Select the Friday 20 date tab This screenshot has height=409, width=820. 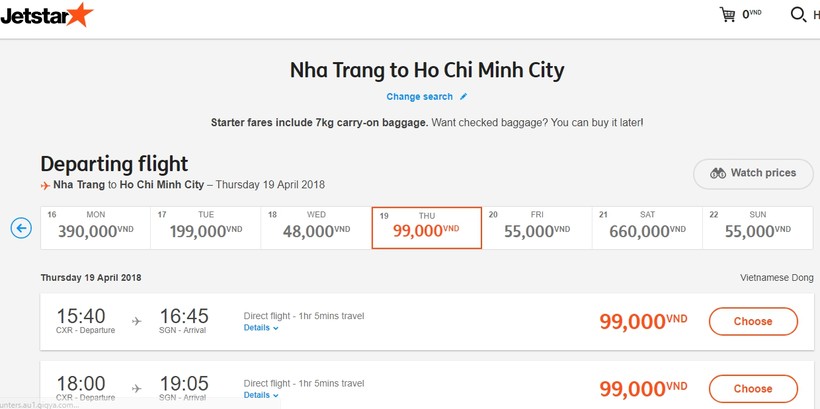tap(537, 227)
